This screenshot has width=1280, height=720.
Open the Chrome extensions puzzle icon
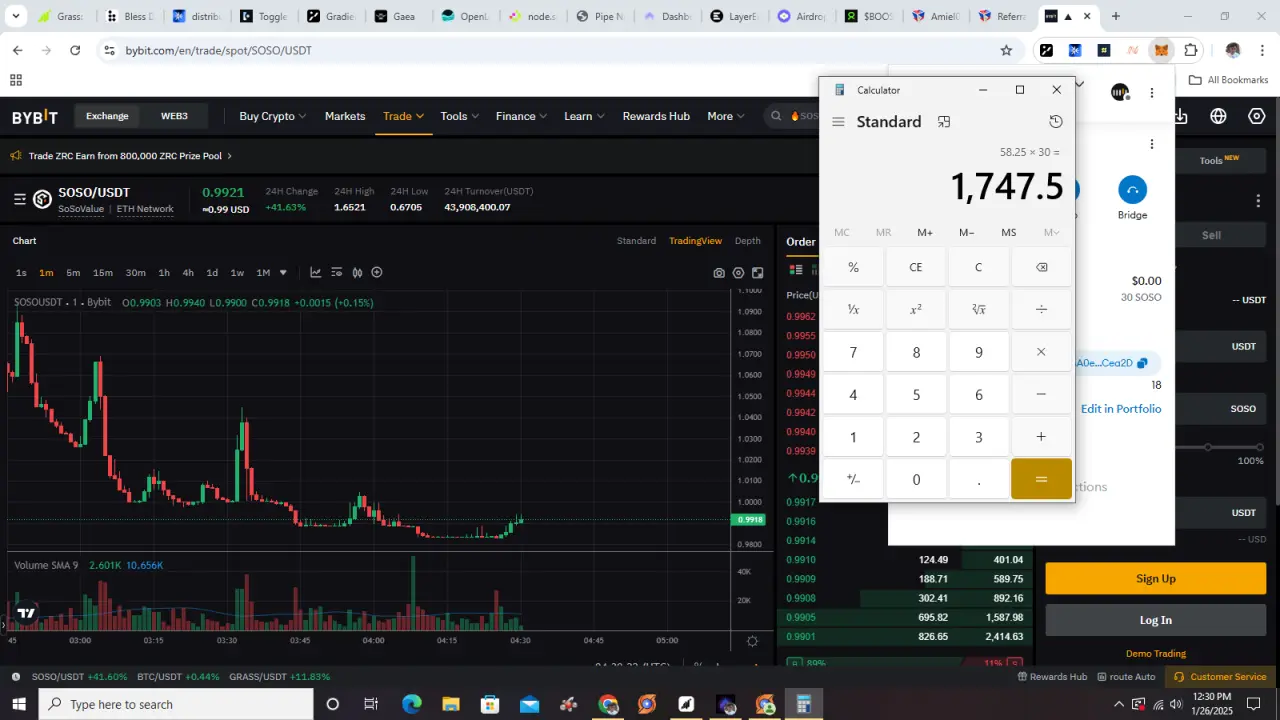1191,50
